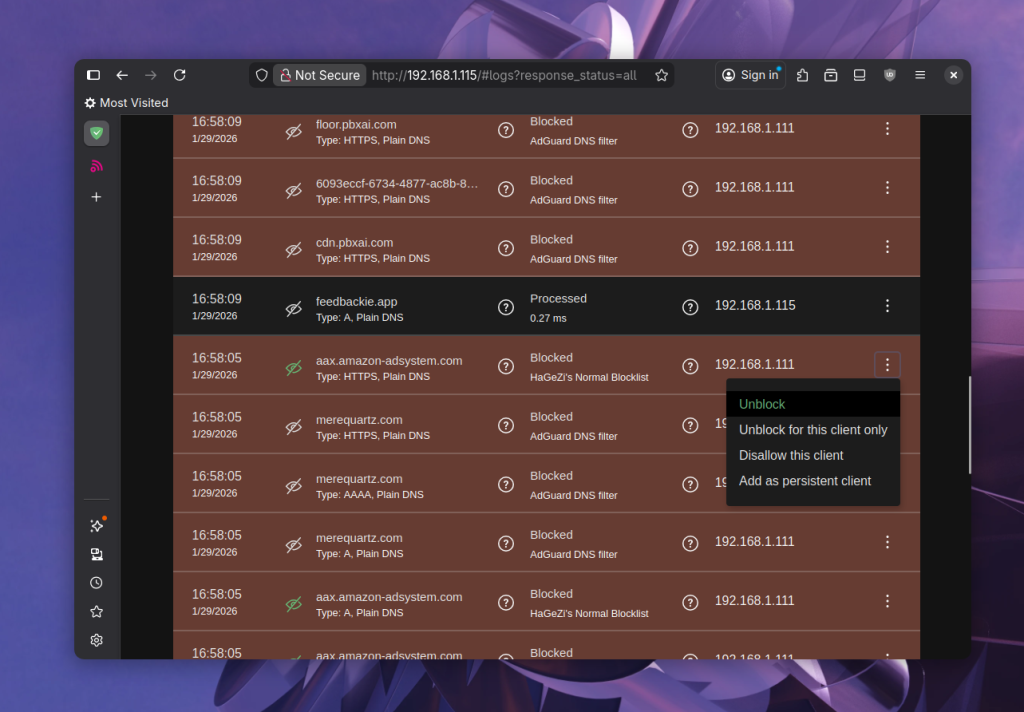Click the reload page button
The width and height of the screenshot is (1024, 712).
pyautogui.click(x=180, y=75)
